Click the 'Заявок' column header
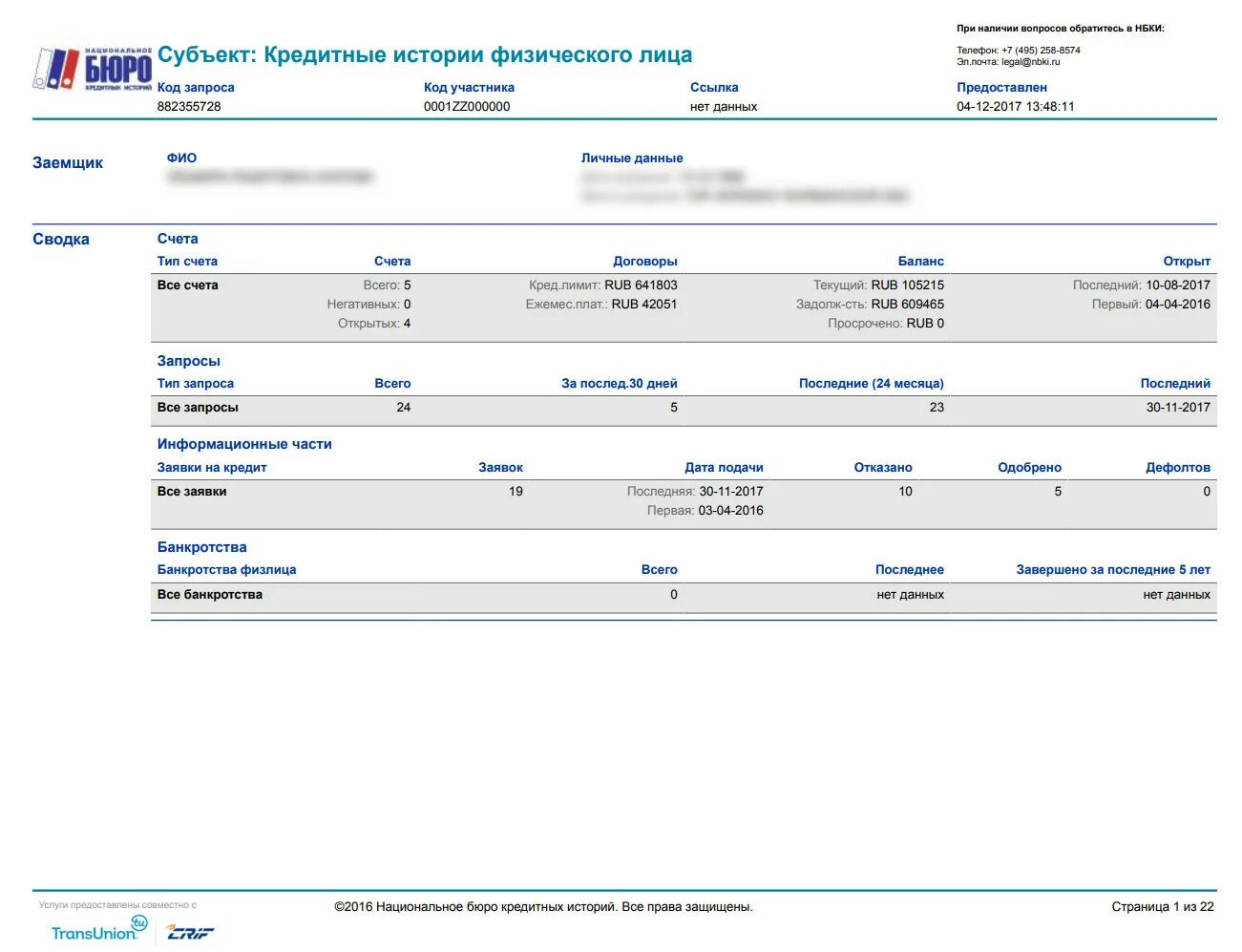Viewport: 1242px width, 952px height. coord(501,467)
